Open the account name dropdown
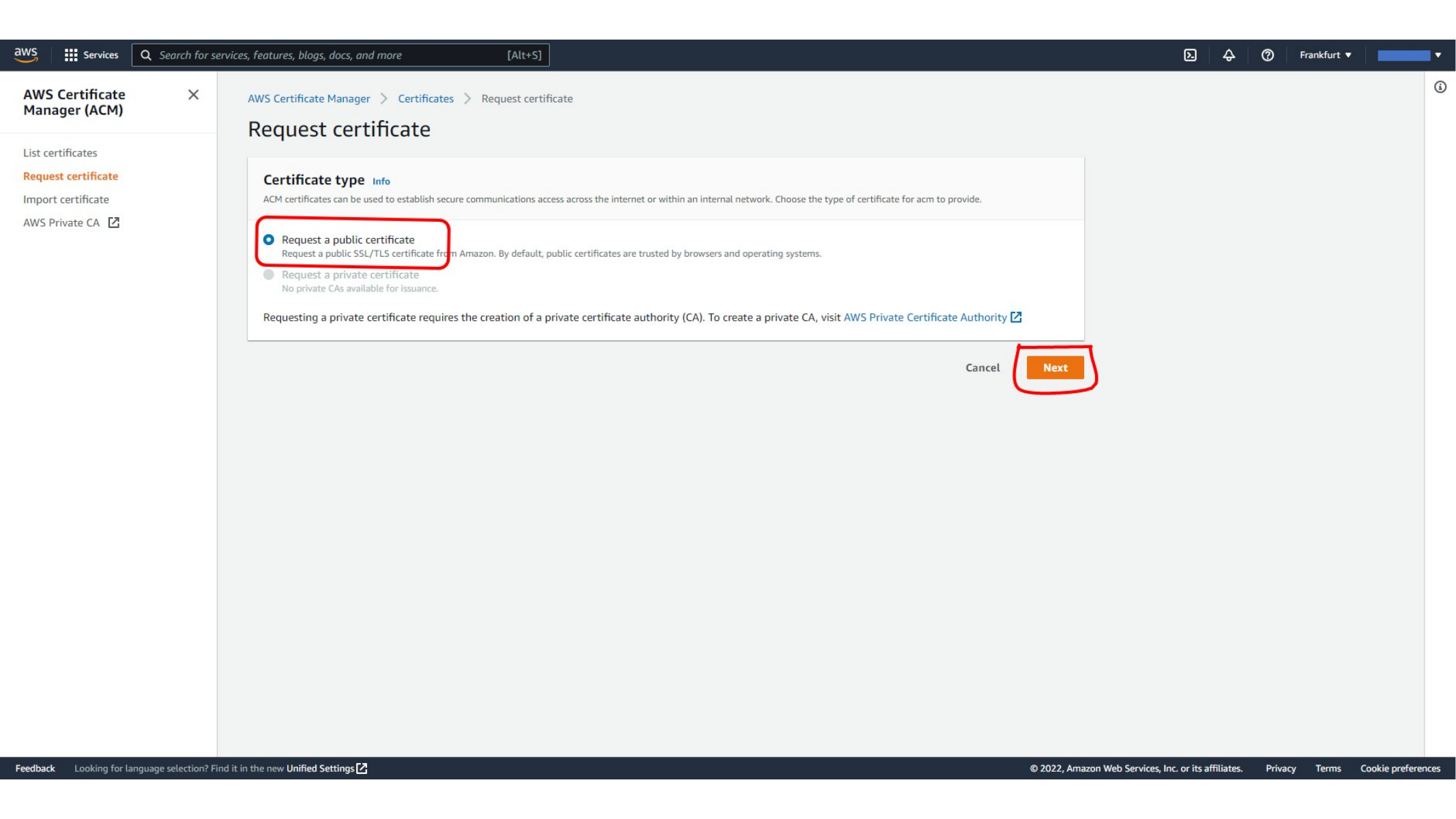Screen dimensions: 1456x819 [x=1409, y=55]
